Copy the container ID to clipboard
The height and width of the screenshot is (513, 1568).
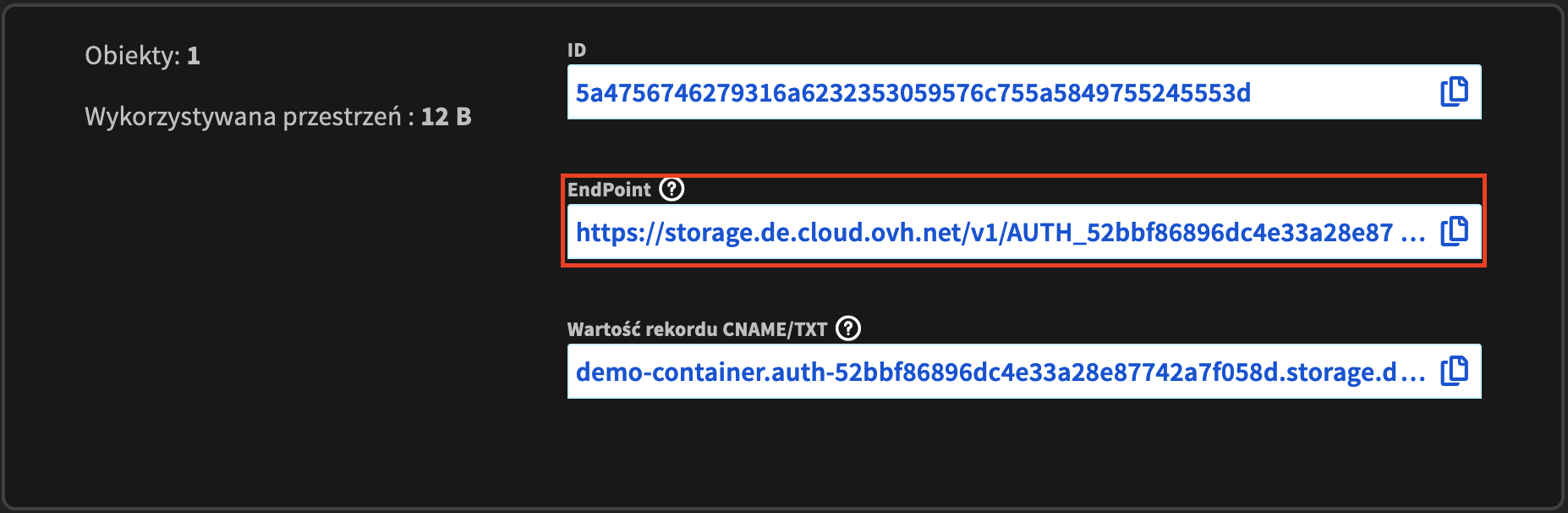[1454, 91]
